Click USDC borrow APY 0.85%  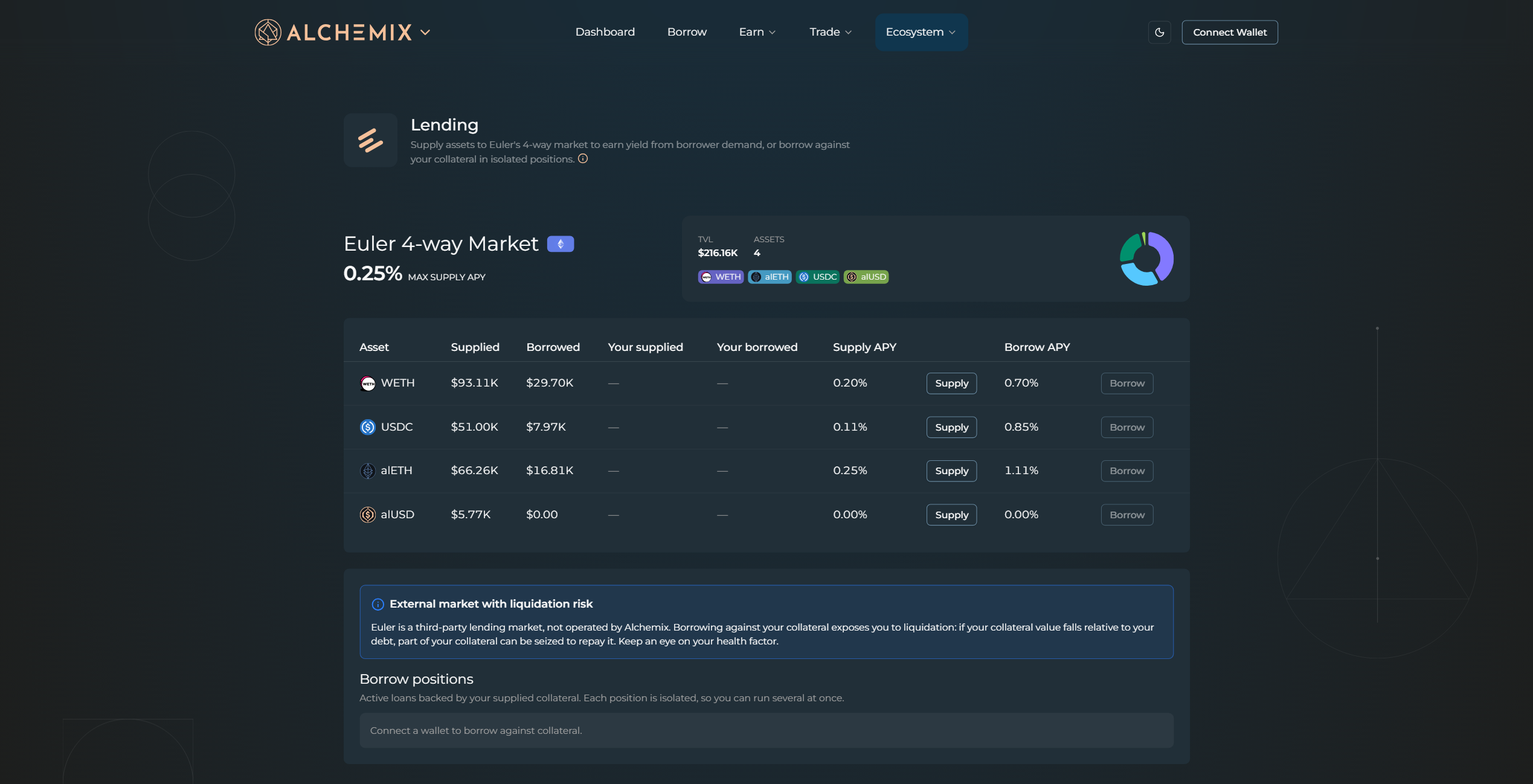click(x=1021, y=427)
